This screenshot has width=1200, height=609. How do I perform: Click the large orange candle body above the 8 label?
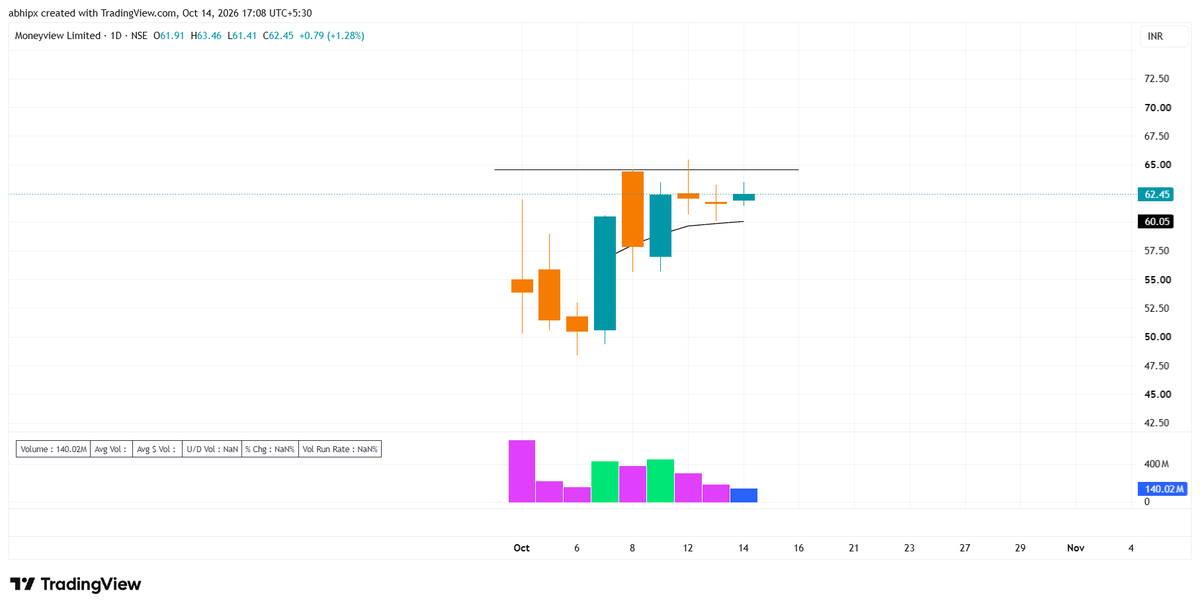coord(632,209)
